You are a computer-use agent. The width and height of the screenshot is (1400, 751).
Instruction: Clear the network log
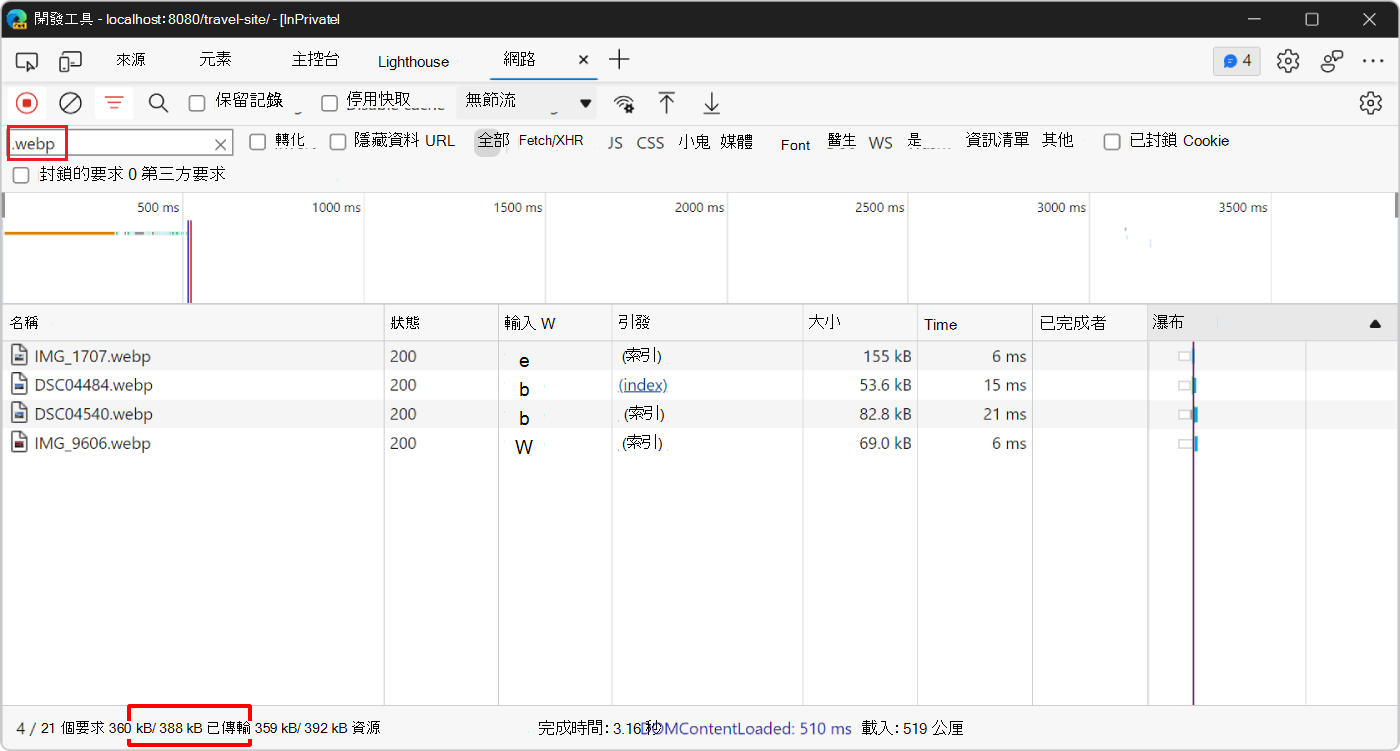tap(70, 103)
